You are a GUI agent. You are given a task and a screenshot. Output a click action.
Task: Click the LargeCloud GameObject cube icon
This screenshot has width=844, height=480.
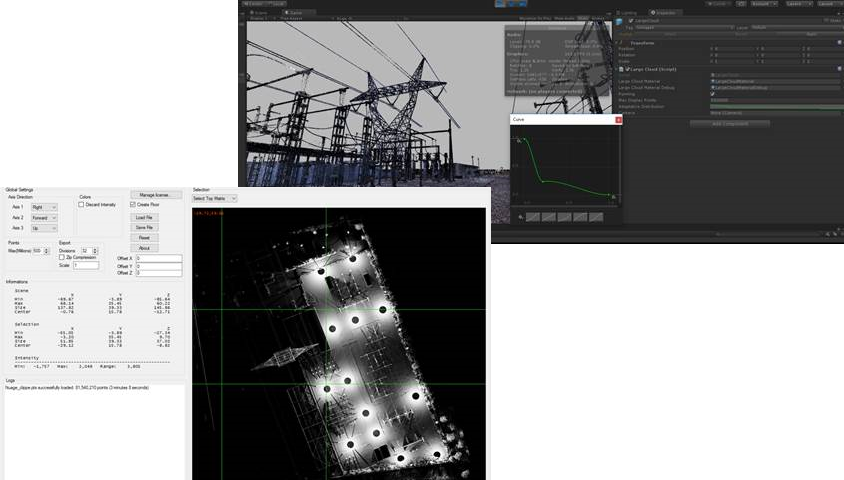[620, 22]
